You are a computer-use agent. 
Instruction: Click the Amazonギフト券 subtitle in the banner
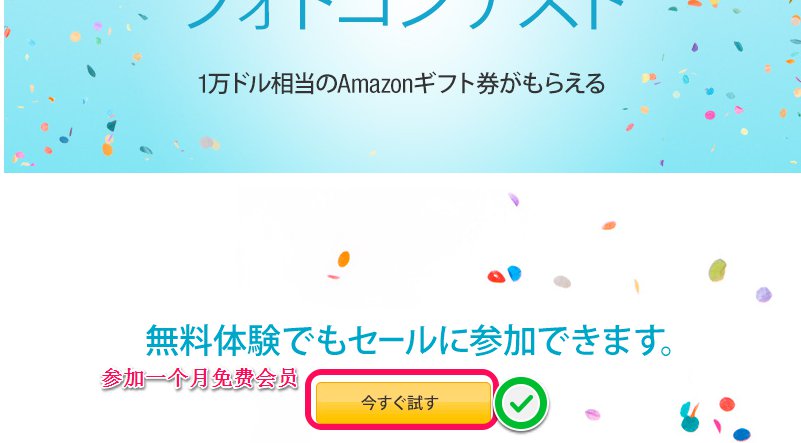pos(401,84)
